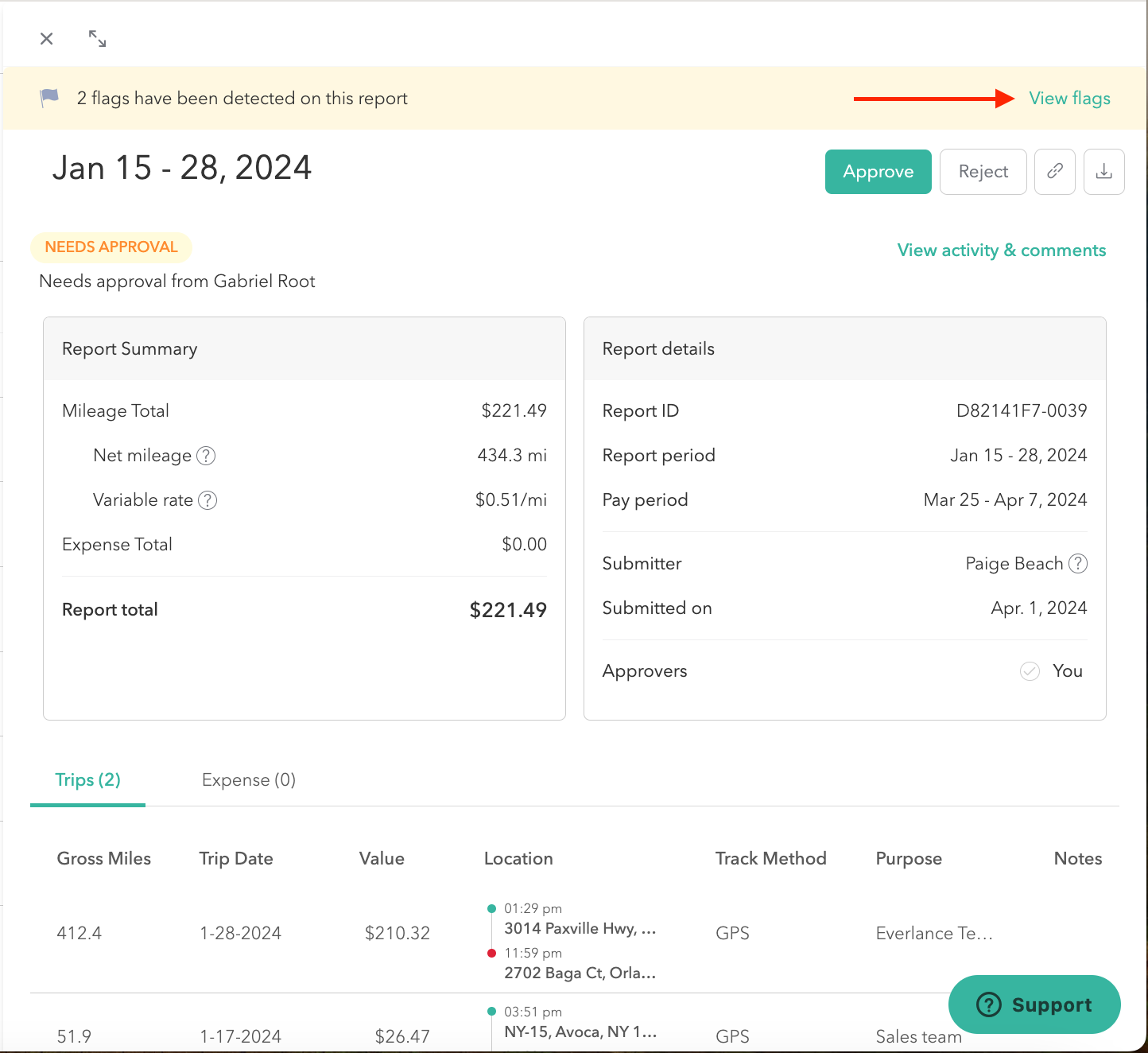
Task: Reject the mileage report
Action: pyautogui.click(x=983, y=172)
